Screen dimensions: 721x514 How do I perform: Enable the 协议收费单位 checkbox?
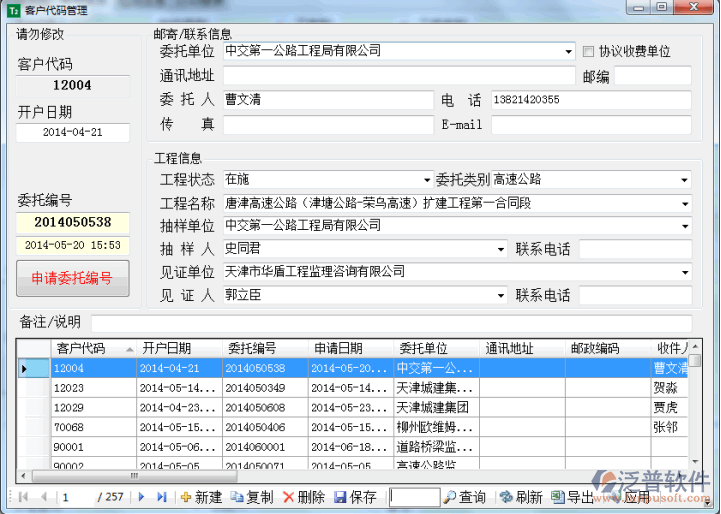pos(589,51)
